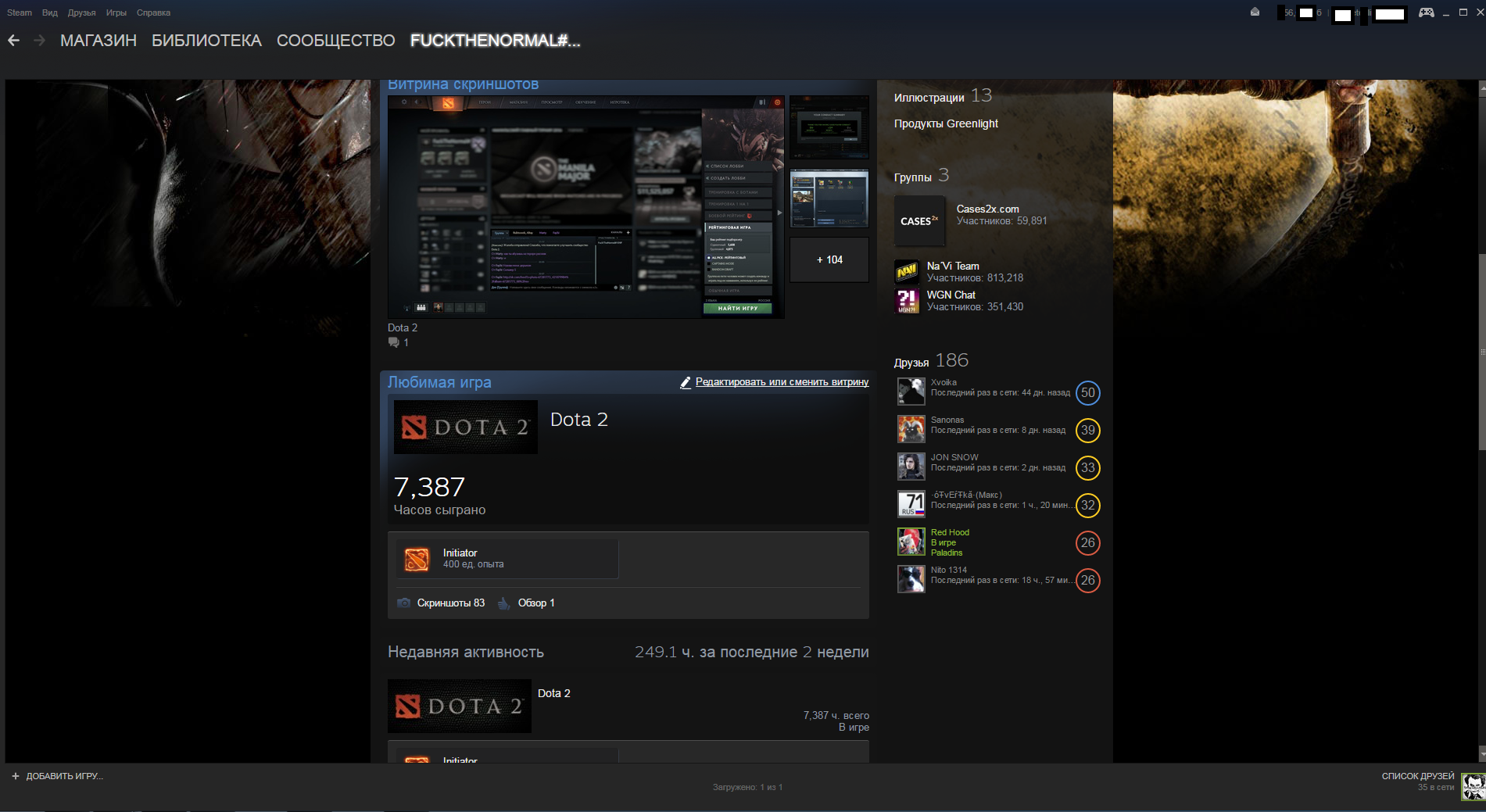This screenshot has width=1486, height=812.
Task: Click the СПИСОК ДРУЗЕЙ button
Action: tap(1418, 776)
